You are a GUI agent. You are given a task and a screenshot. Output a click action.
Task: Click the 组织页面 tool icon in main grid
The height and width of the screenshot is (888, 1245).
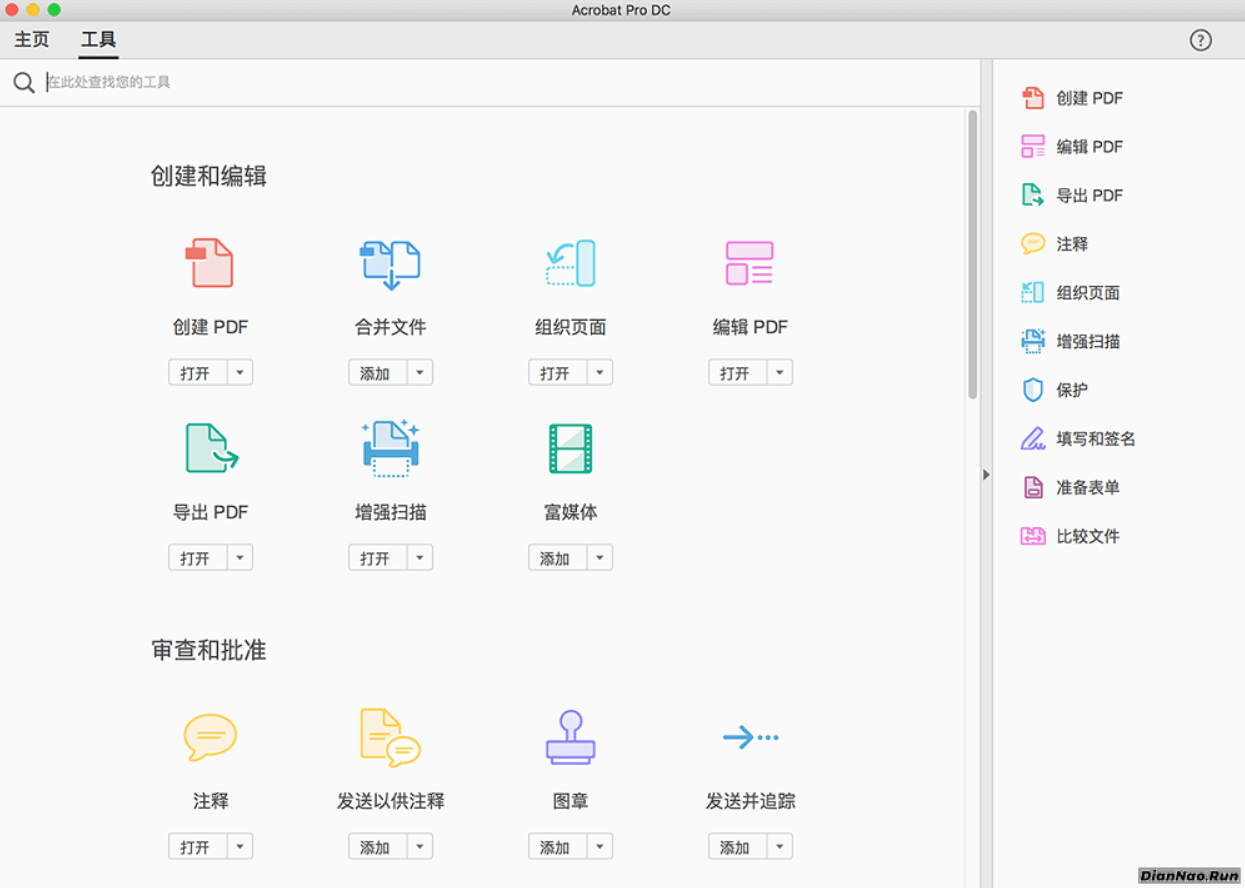pos(570,263)
